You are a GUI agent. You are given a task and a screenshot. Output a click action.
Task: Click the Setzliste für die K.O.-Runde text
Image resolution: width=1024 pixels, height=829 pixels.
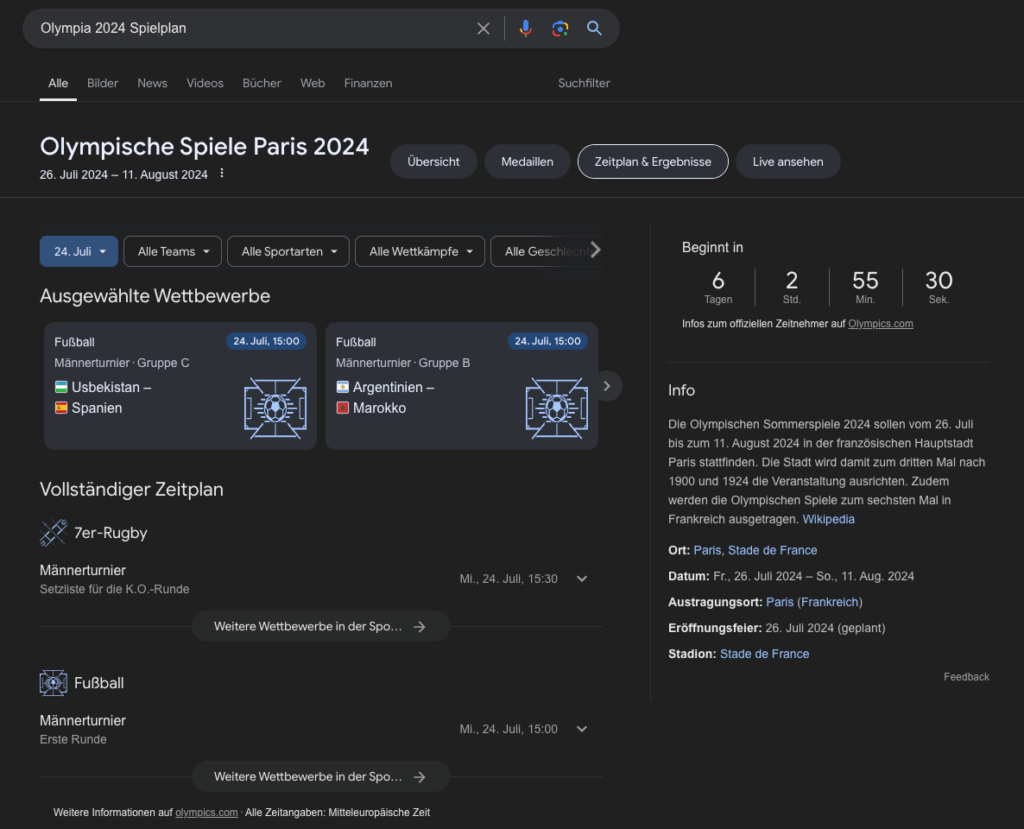114,589
